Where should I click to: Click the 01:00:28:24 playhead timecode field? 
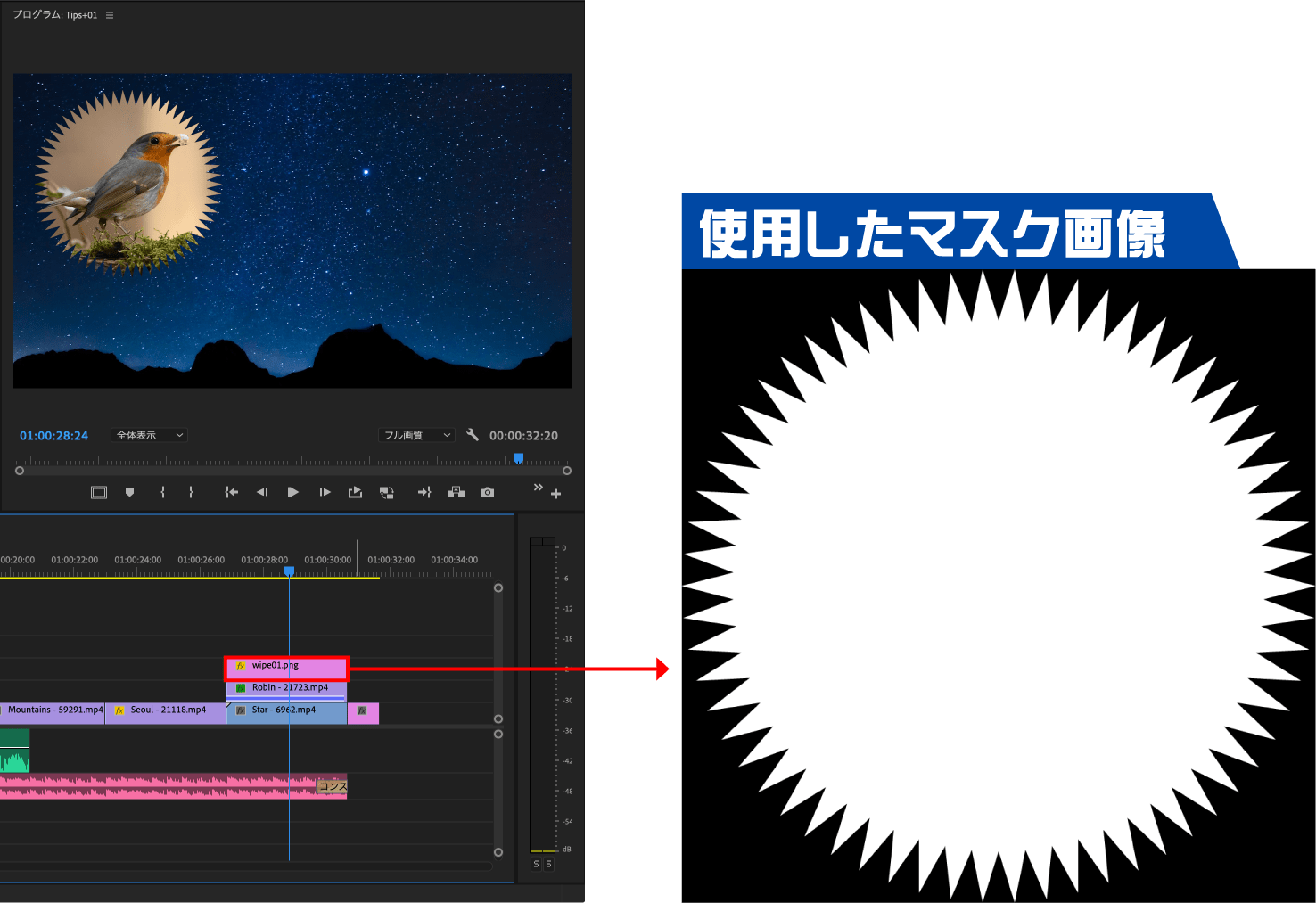coord(54,436)
